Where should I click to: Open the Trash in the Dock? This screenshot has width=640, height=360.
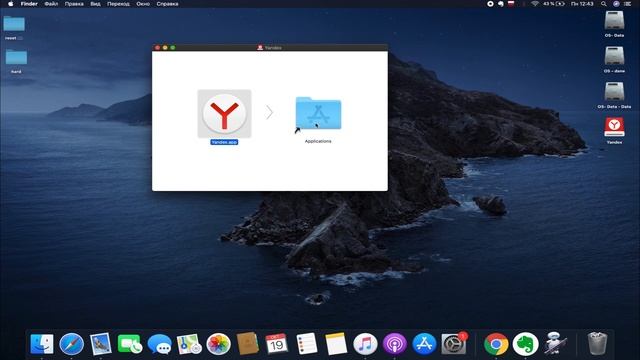point(597,344)
